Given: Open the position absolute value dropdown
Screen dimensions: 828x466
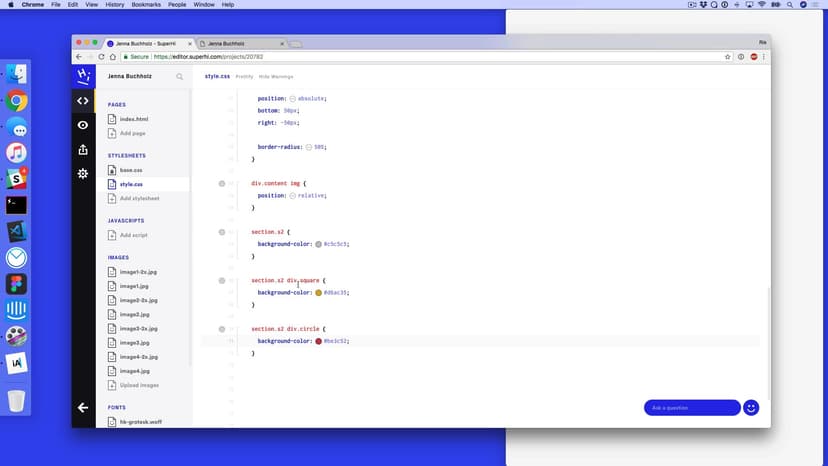Looking at the screenshot, I should coord(293,99).
